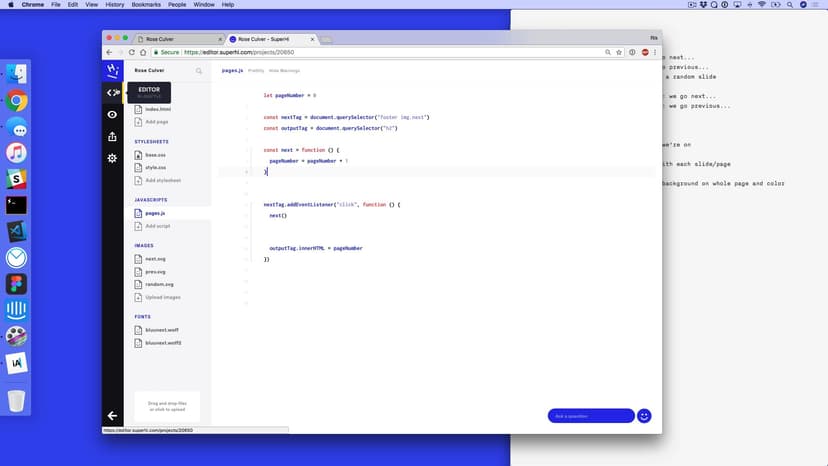Click the Preview eye icon

pos(112,114)
